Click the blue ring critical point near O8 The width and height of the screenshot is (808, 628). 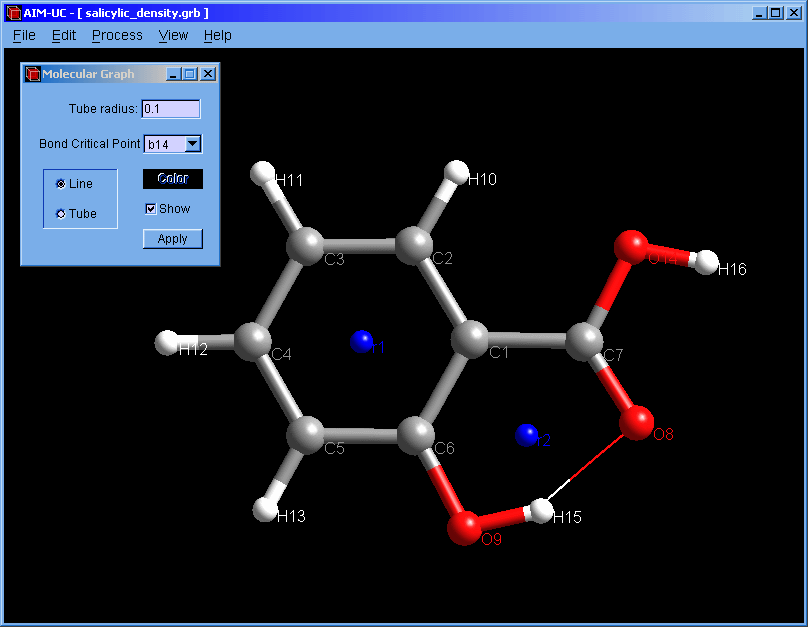[526, 435]
